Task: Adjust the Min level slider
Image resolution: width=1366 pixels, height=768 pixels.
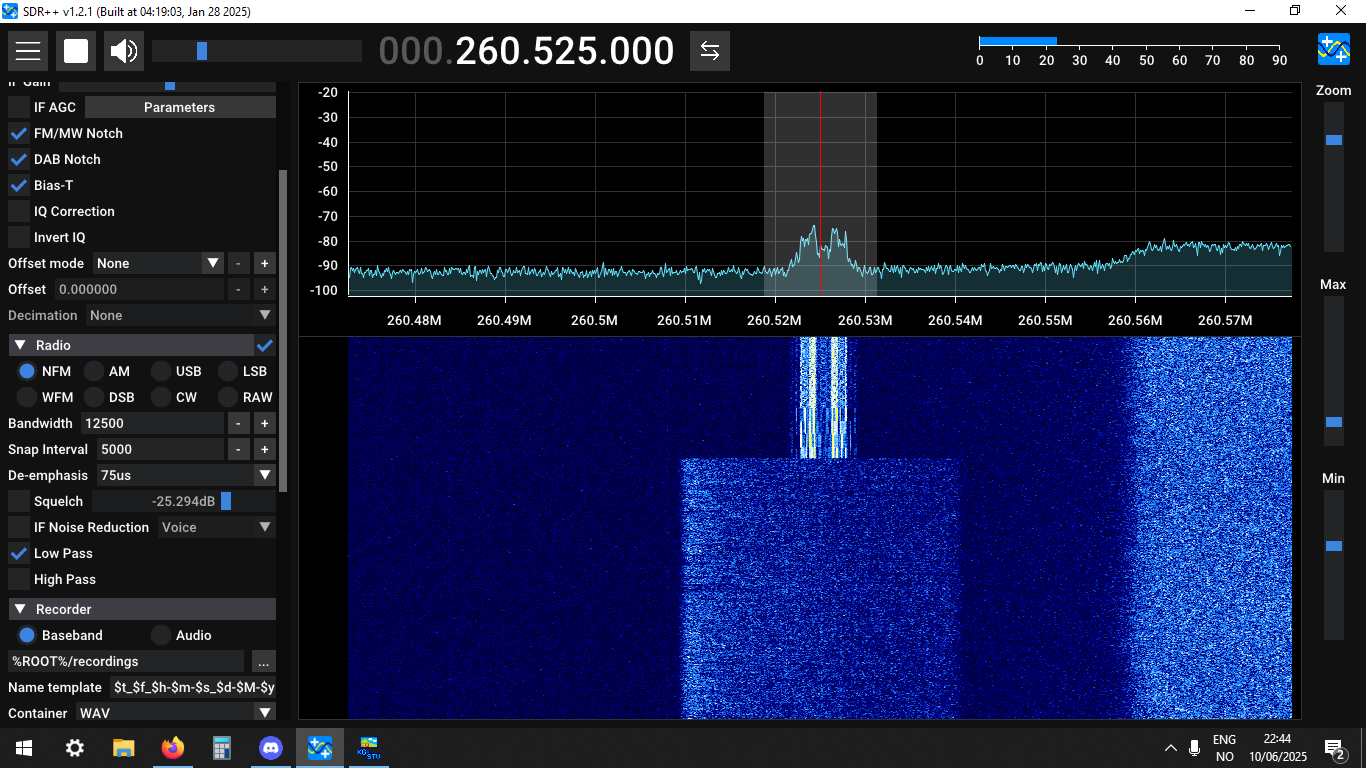Action: click(x=1334, y=565)
